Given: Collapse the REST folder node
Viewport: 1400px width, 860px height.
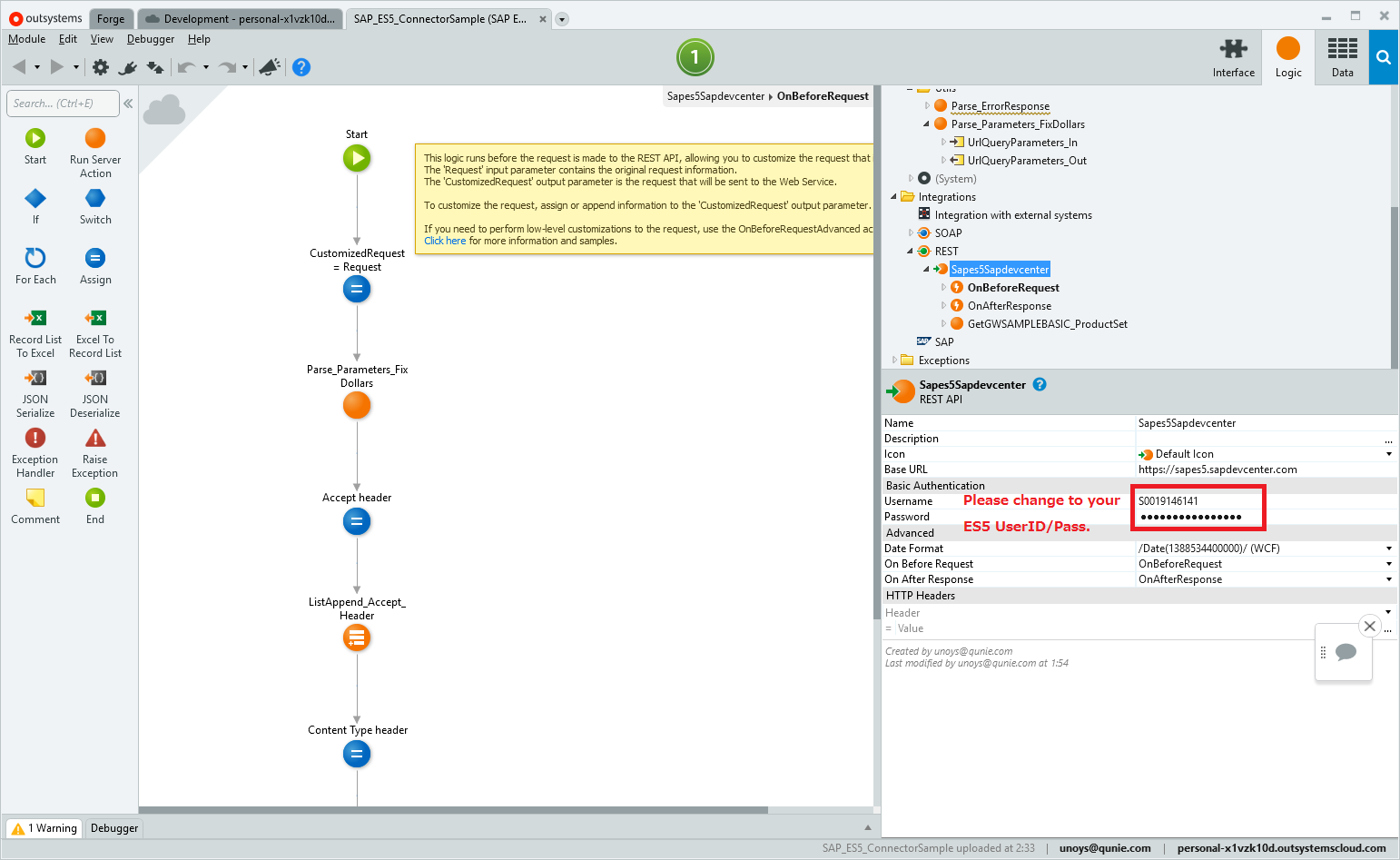Looking at the screenshot, I should pyautogui.click(x=911, y=251).
